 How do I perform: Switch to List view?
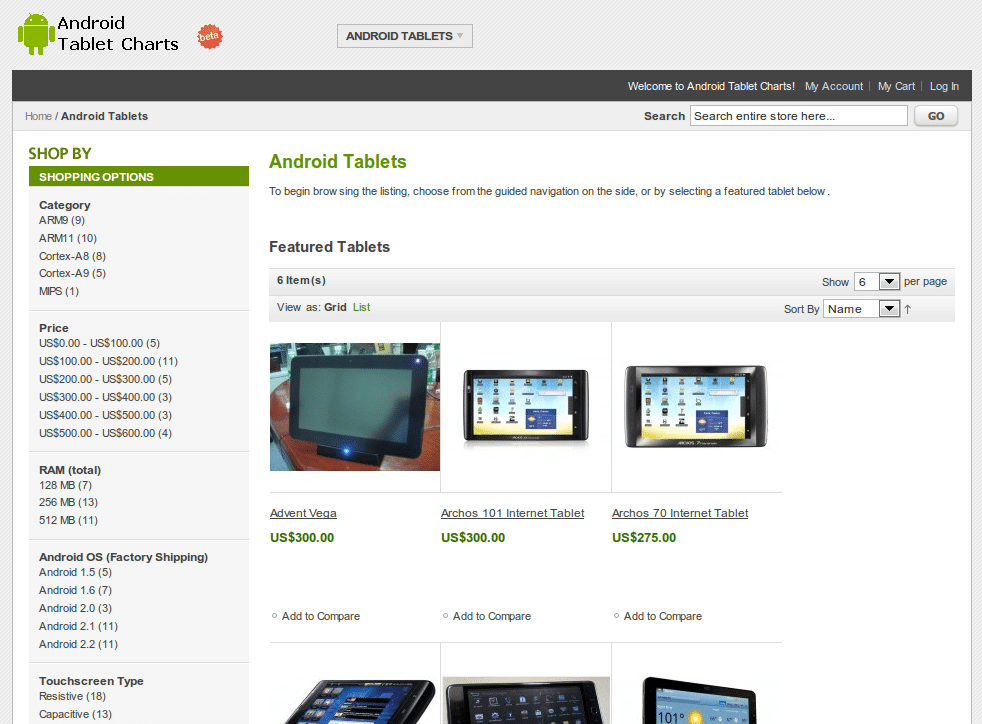click(x=361, y=308)
